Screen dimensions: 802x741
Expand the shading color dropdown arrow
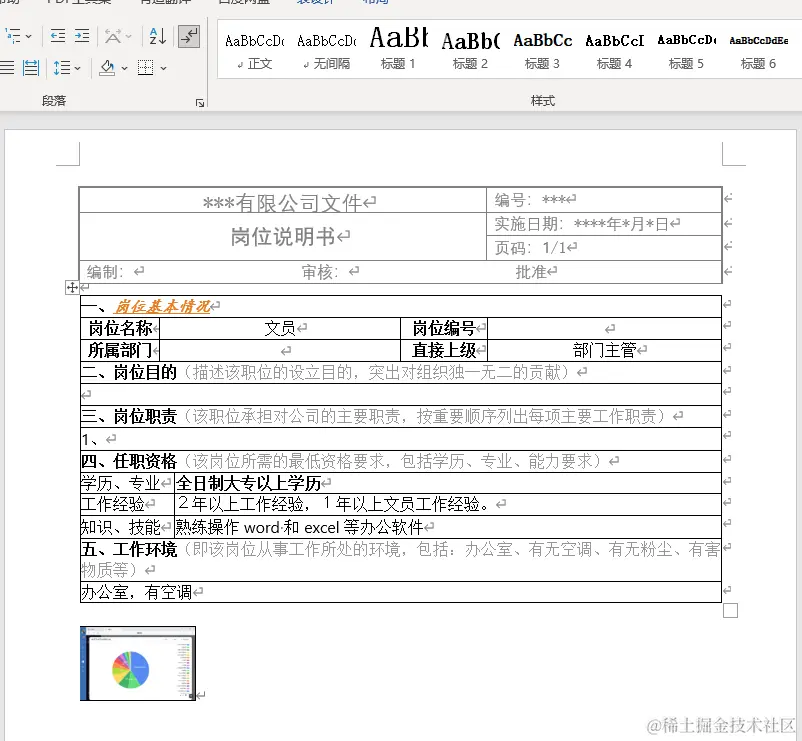point(124,68)
